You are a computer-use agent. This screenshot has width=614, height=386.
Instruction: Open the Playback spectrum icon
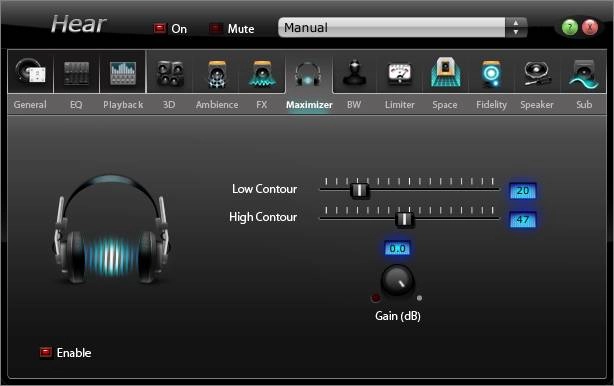tap(123, 73)
